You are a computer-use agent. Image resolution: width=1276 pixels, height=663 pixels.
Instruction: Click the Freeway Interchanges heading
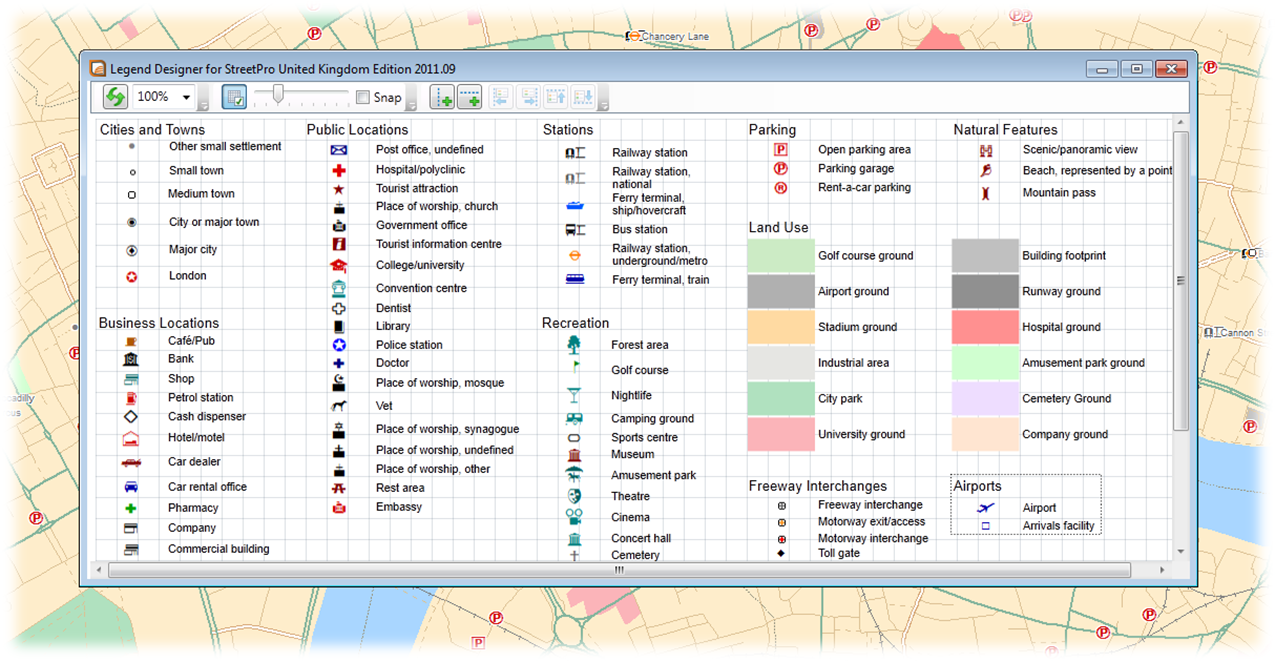[818, 486]
